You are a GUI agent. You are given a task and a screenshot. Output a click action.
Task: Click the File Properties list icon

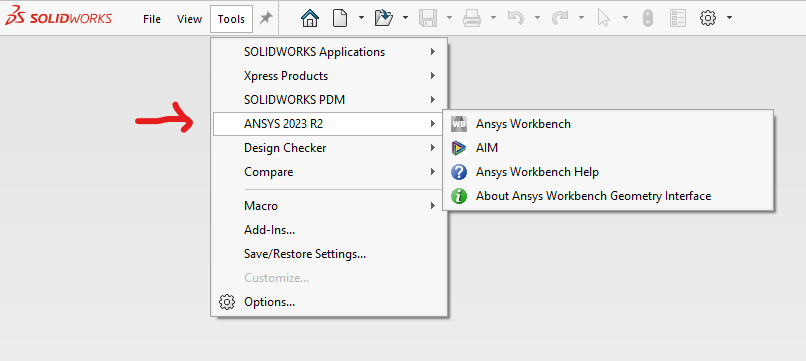(x=678, y=19)
